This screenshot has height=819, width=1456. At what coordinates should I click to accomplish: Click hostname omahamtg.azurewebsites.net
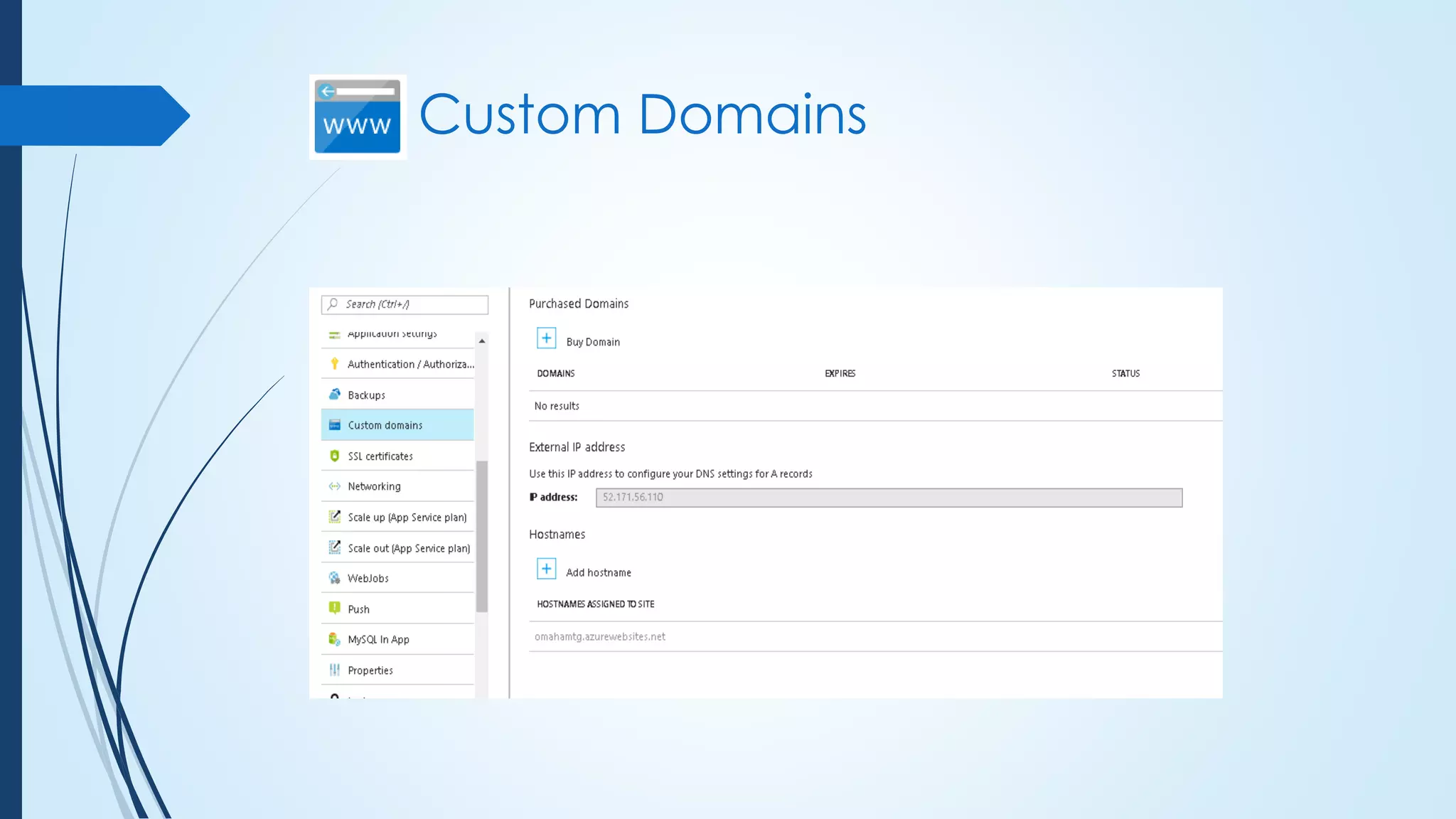click(600, 636)
